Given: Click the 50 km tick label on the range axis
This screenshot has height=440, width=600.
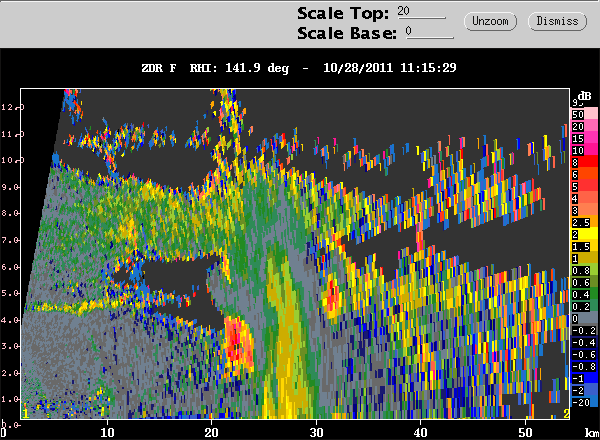Looking at the screenshot, I should (525, 432).
